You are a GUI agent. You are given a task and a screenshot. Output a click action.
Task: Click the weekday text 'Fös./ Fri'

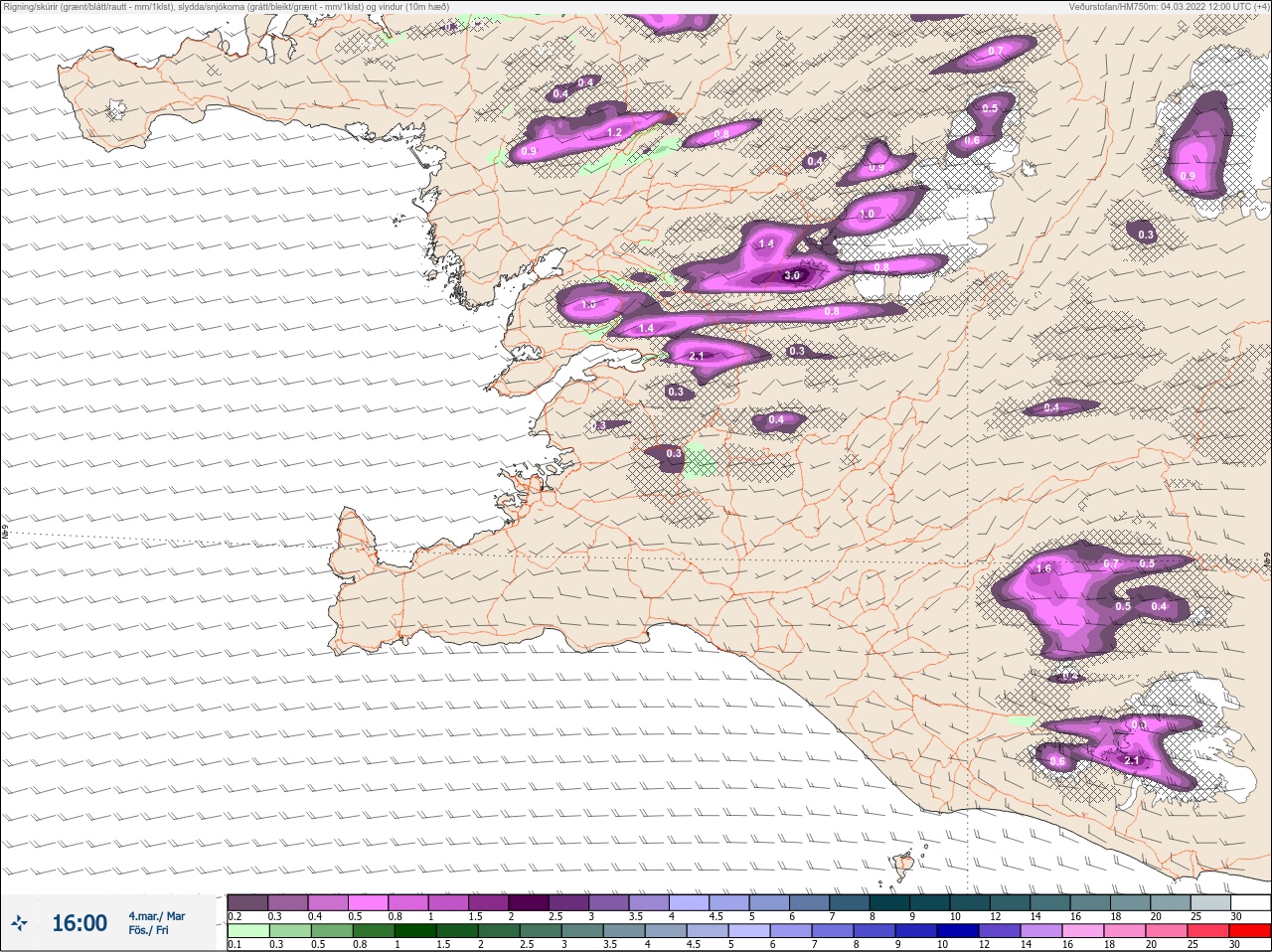pos(148,931)
